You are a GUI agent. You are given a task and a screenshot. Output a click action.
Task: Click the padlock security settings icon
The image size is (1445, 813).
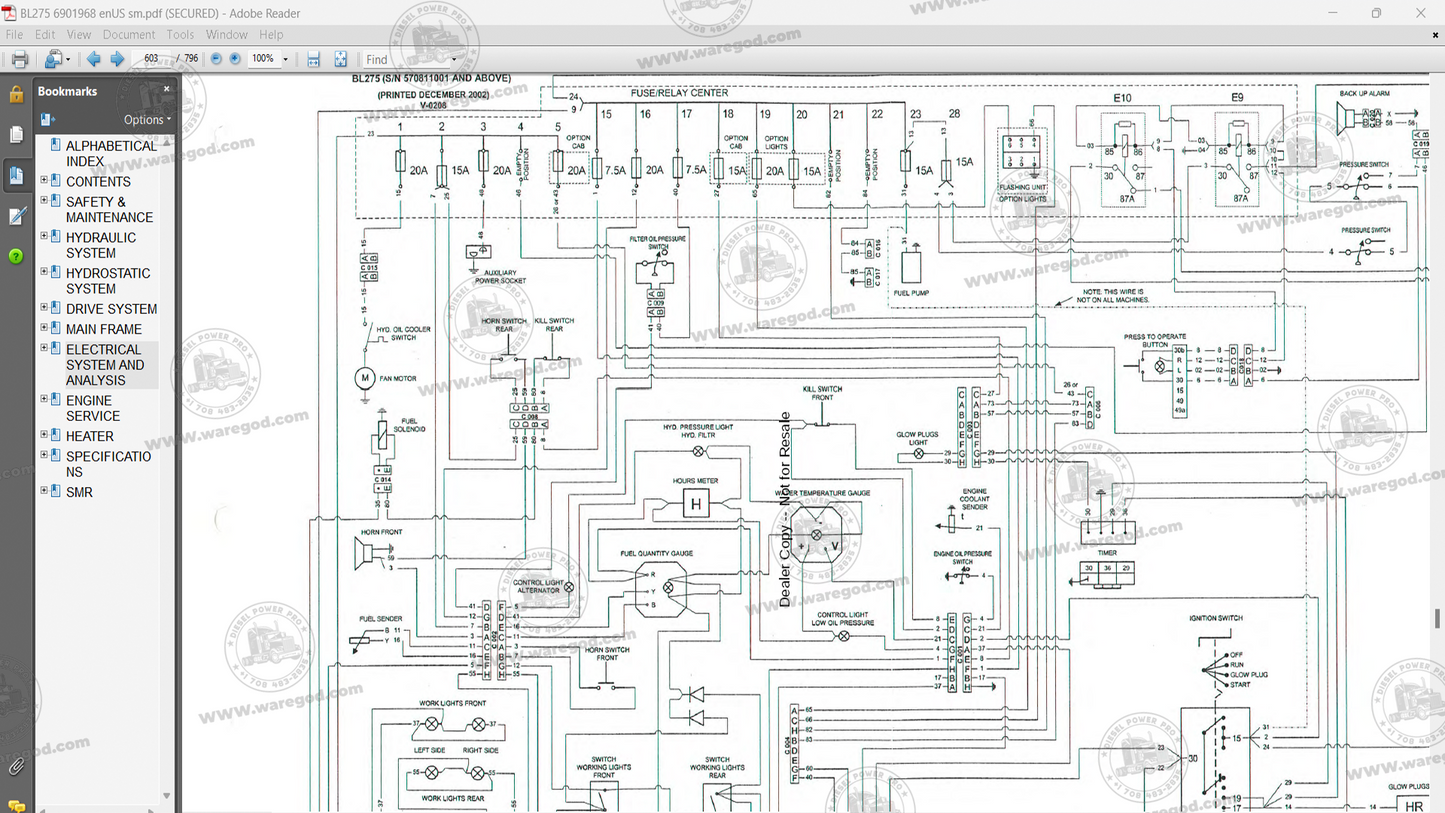(x=16, y=95)
